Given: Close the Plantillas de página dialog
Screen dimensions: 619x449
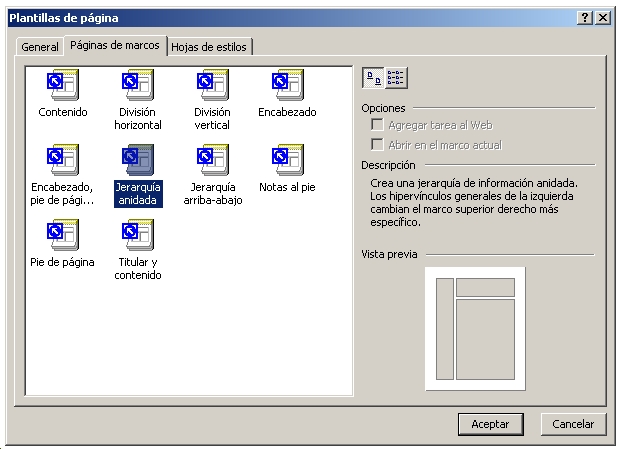Looking at the screenshot, I should click(x=603, y=18).
